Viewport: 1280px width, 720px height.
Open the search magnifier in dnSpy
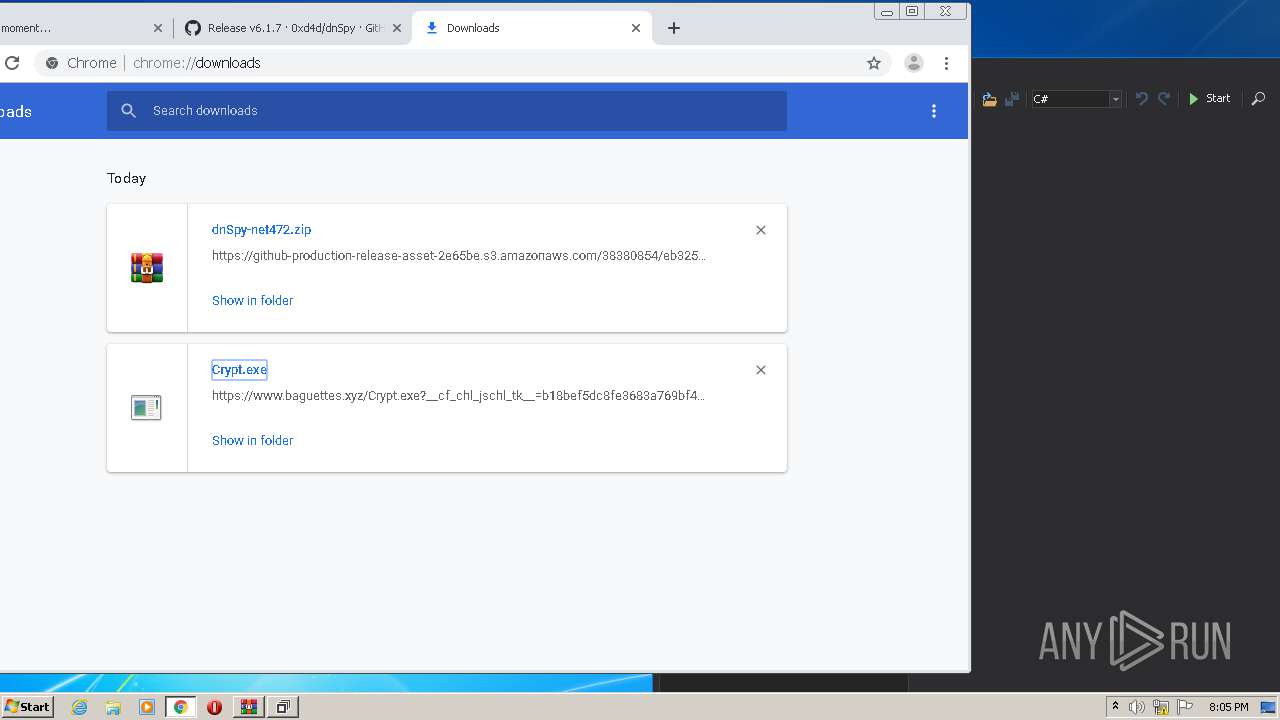tap(1258, 99)
